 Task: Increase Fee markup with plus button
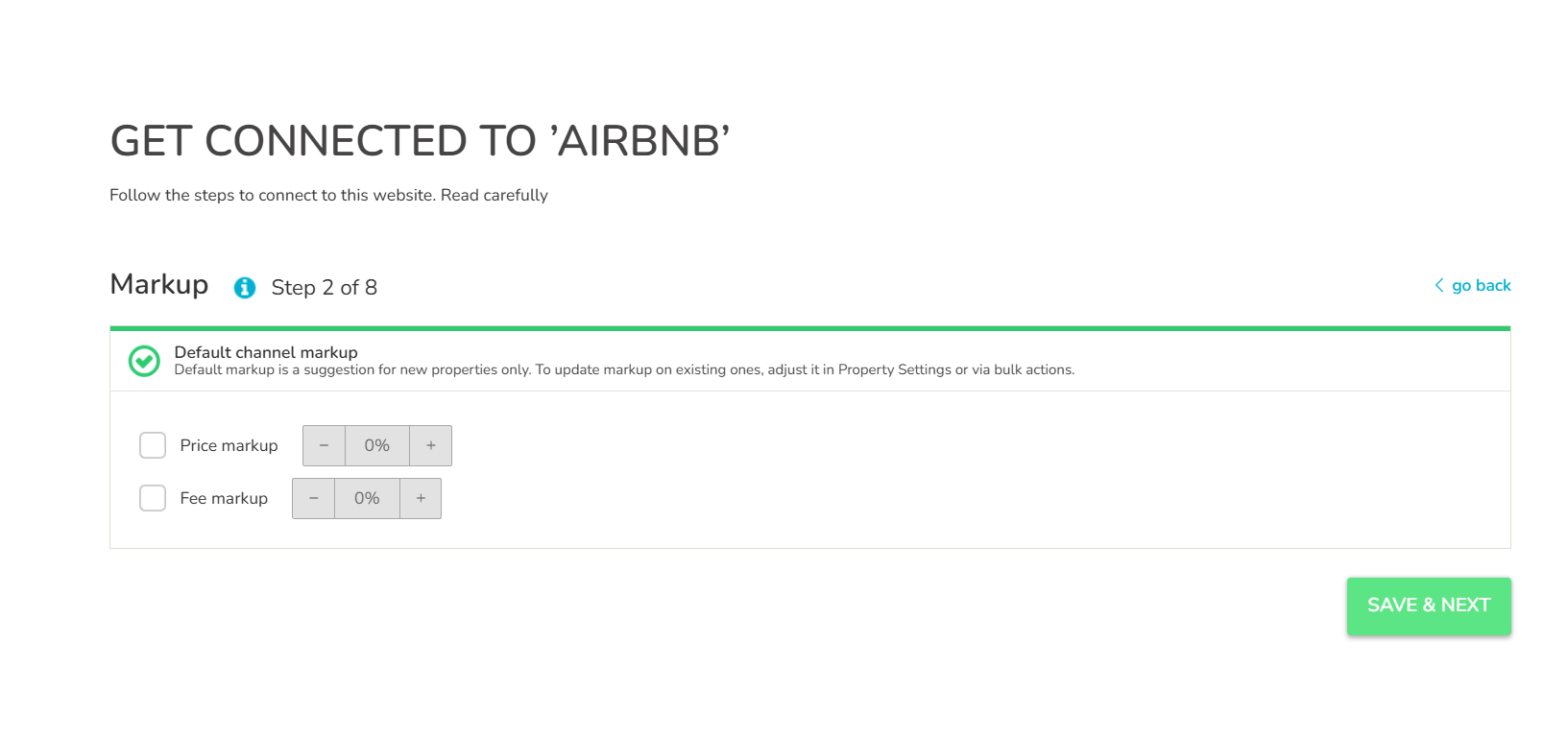coord(421,498)
